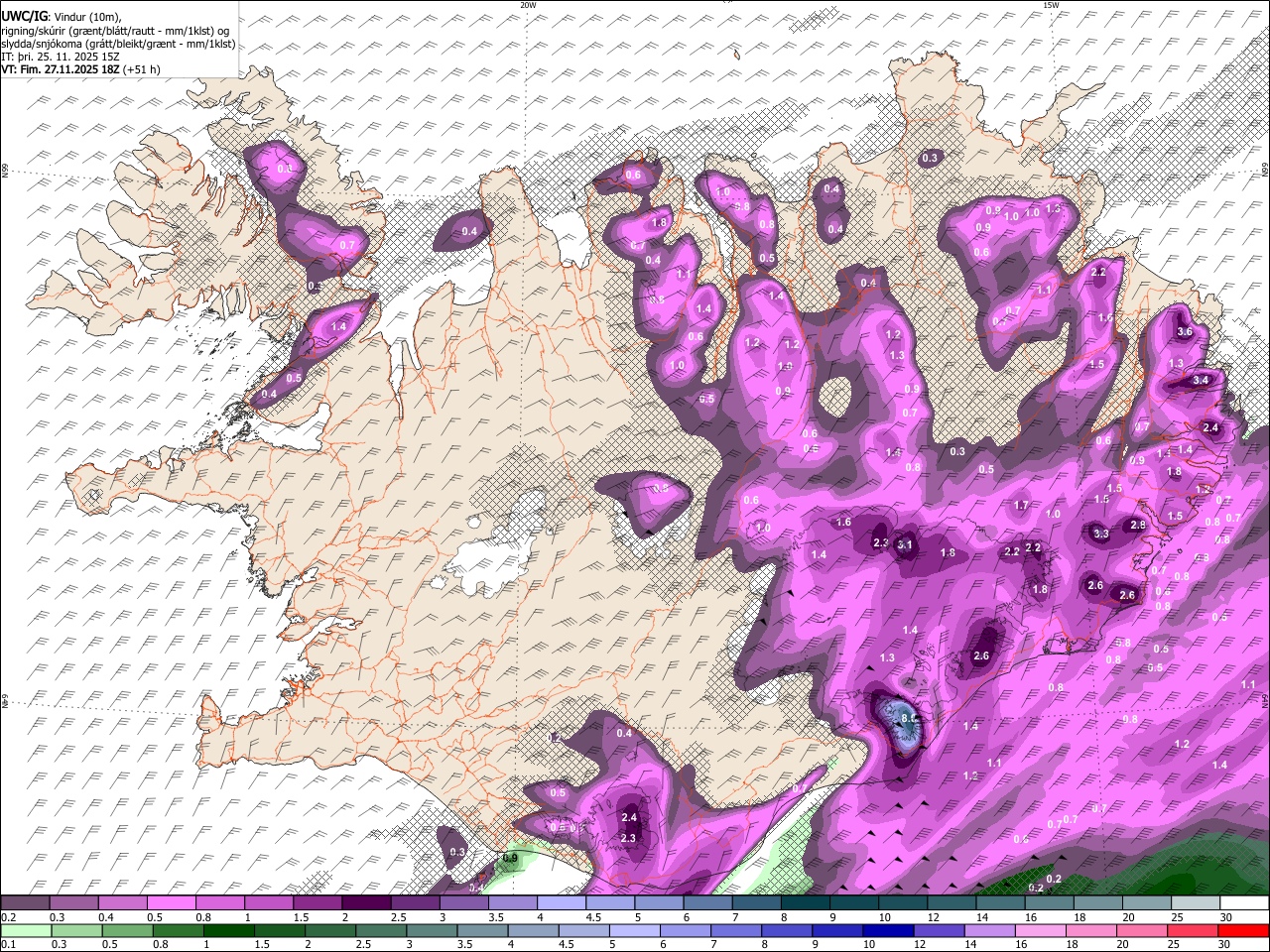Click the 3.4 snowfall value on the map
Image resolution: width=1270 pixels, height=952 pixels.
[x=1201, y=380]
